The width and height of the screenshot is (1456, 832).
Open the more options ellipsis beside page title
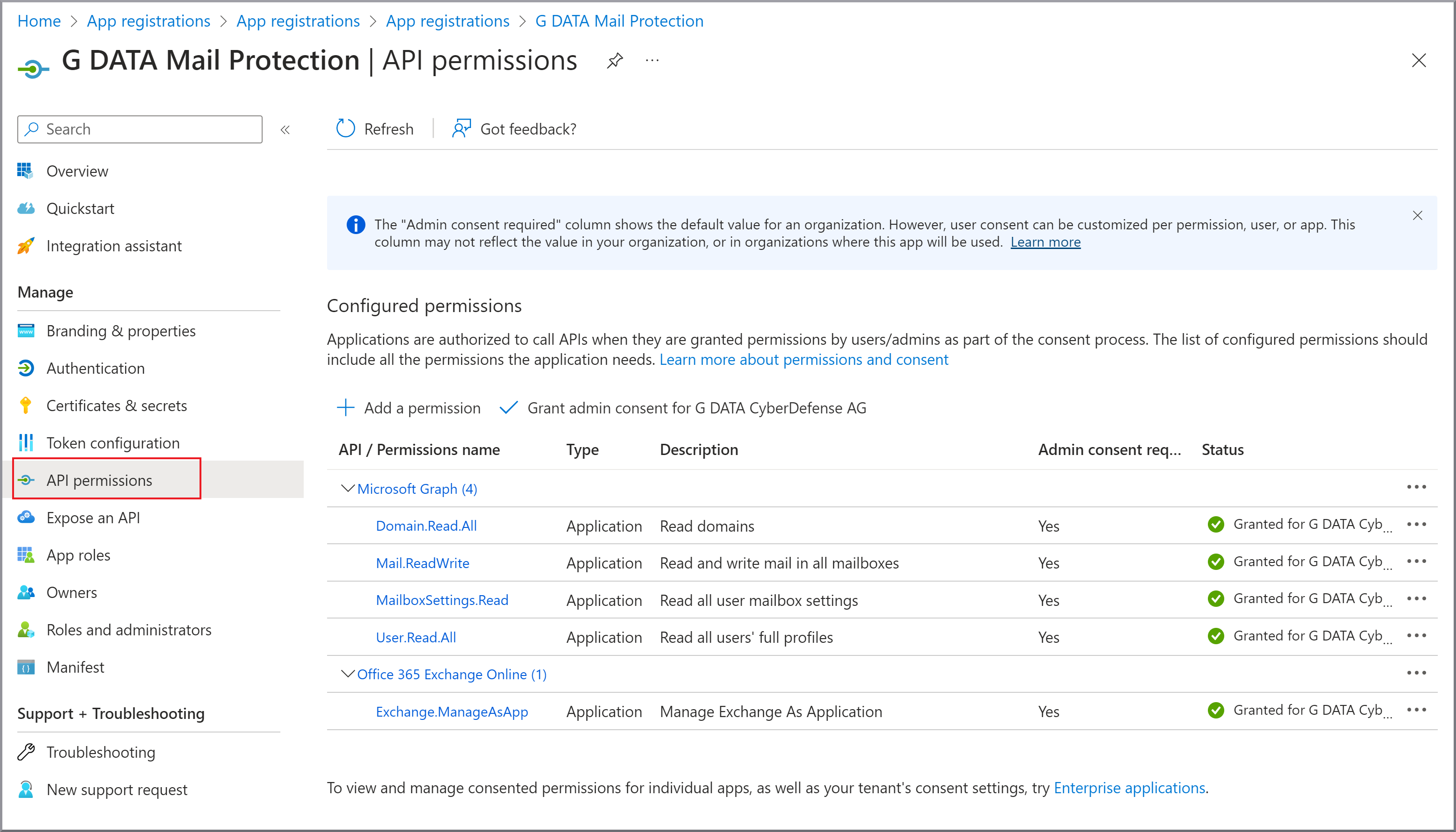click(652, 61)
